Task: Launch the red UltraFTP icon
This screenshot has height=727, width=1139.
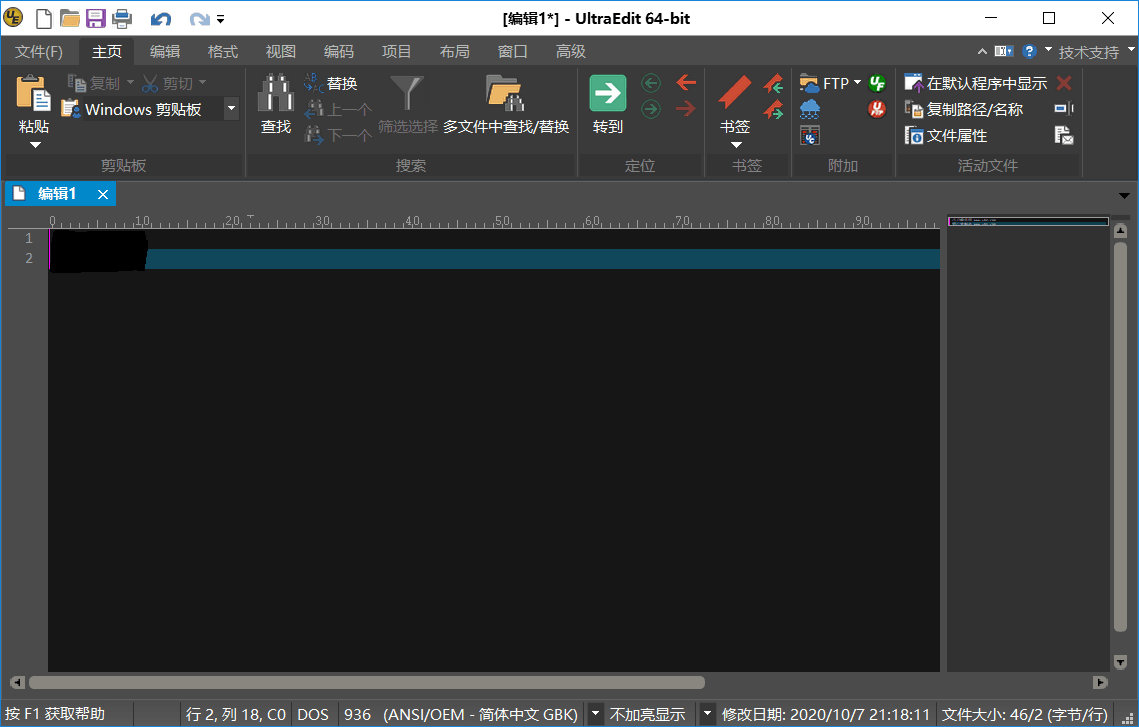Action: pyautogui.click(x=877, y=110)
